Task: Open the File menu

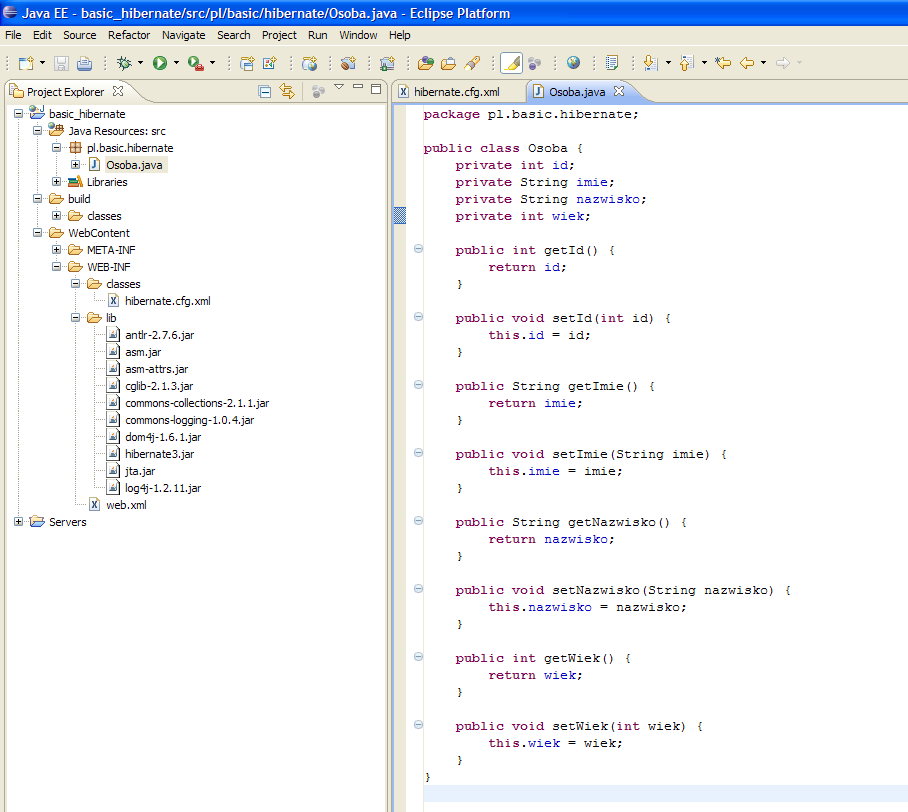Action: [13, 35]
